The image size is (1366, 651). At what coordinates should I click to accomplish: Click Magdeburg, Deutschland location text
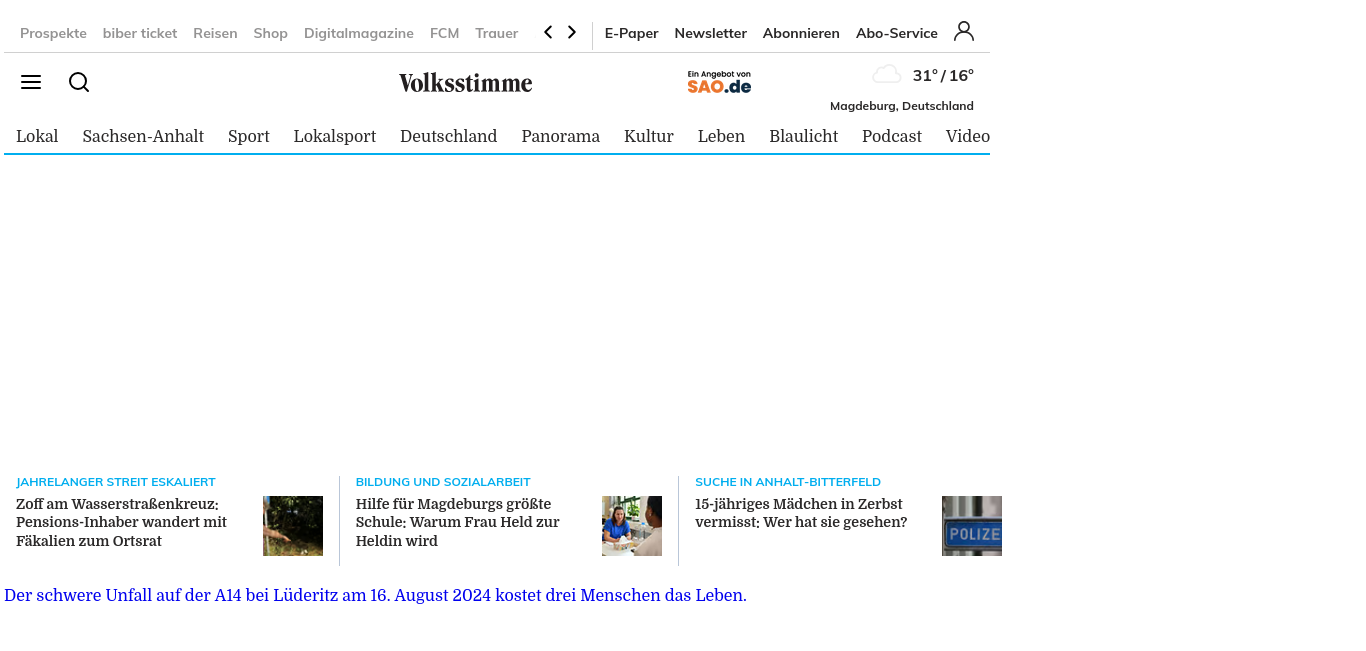[902, 106]
